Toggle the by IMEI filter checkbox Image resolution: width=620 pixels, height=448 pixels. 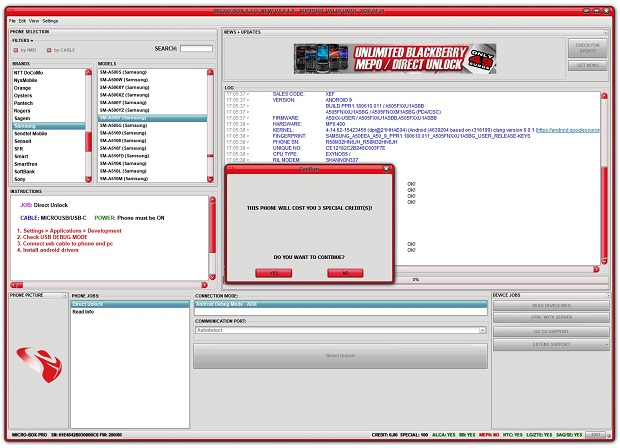16,50
